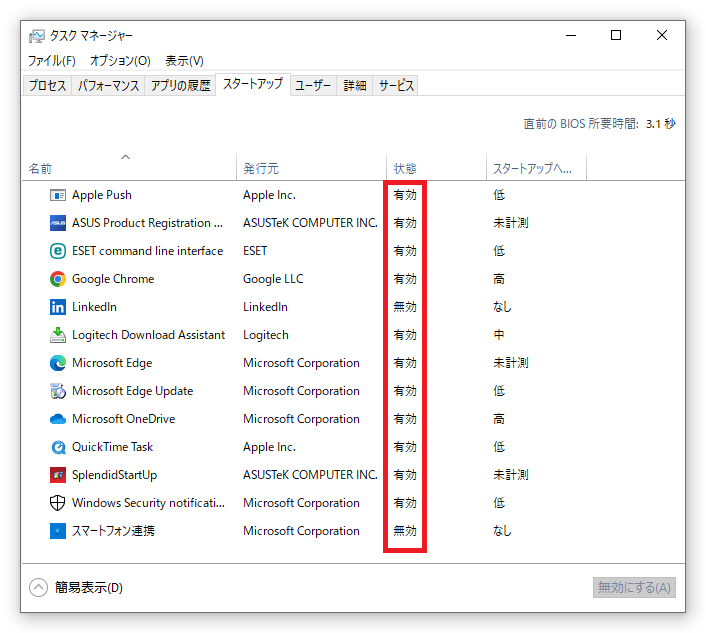Click Microsoft Edge's 未計測 impact cell

click(511, 363)
